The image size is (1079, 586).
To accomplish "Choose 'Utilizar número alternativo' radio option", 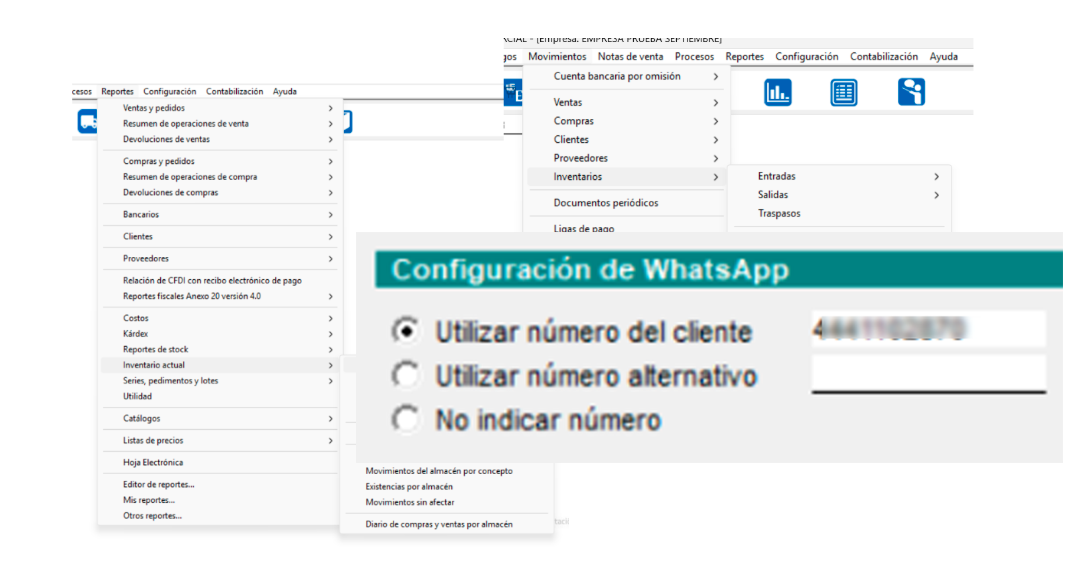I will [406, 375].
